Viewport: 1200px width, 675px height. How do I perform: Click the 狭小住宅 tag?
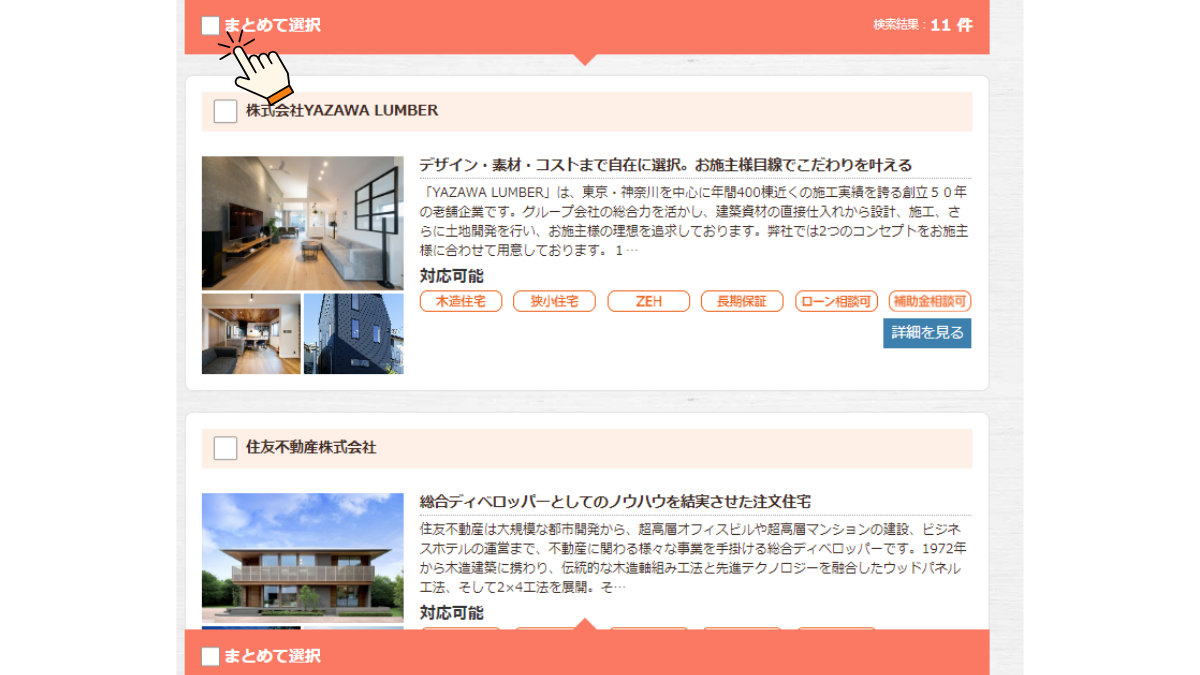[554, 301]
